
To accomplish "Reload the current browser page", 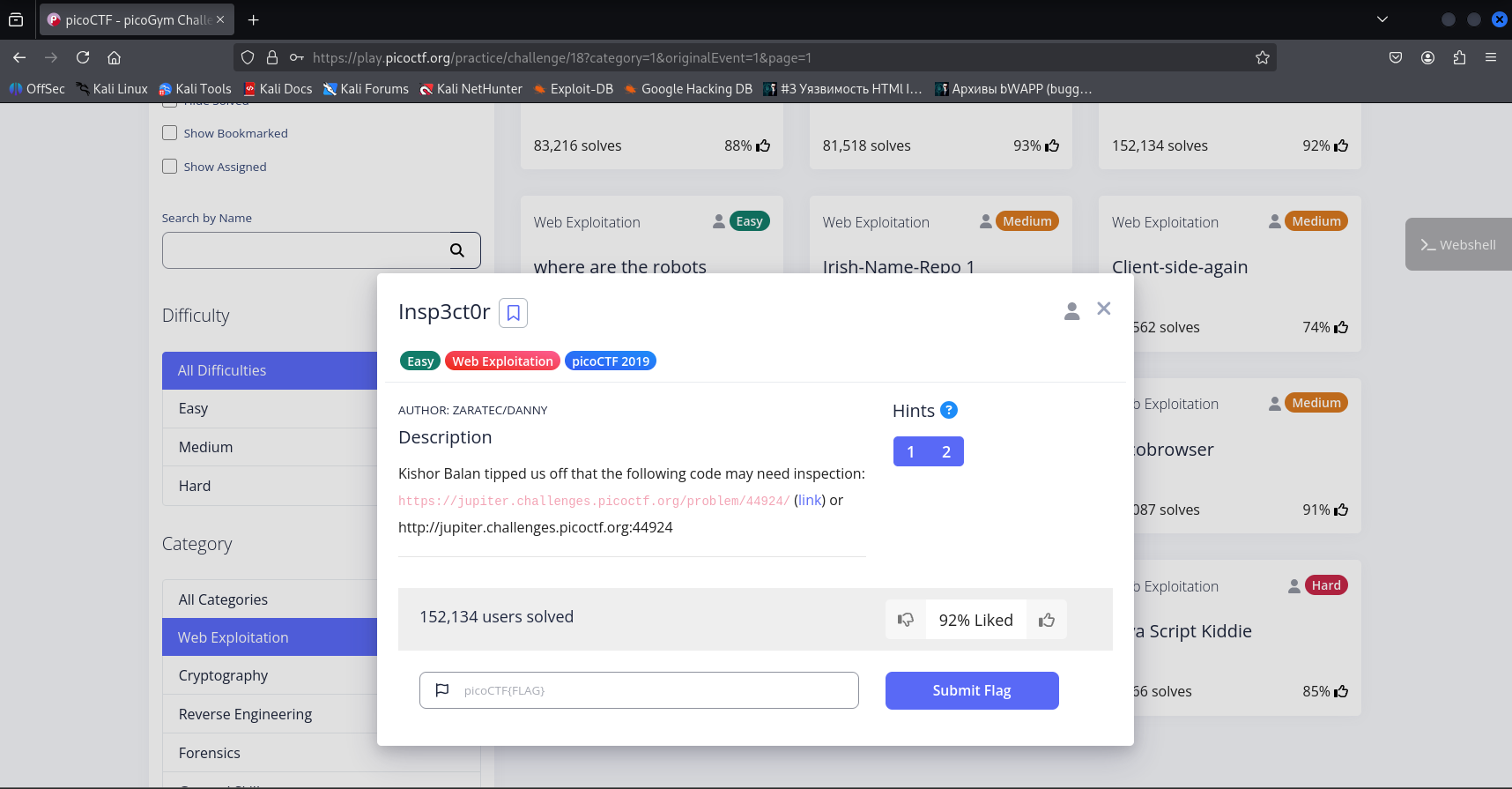I will click(83, 57).
